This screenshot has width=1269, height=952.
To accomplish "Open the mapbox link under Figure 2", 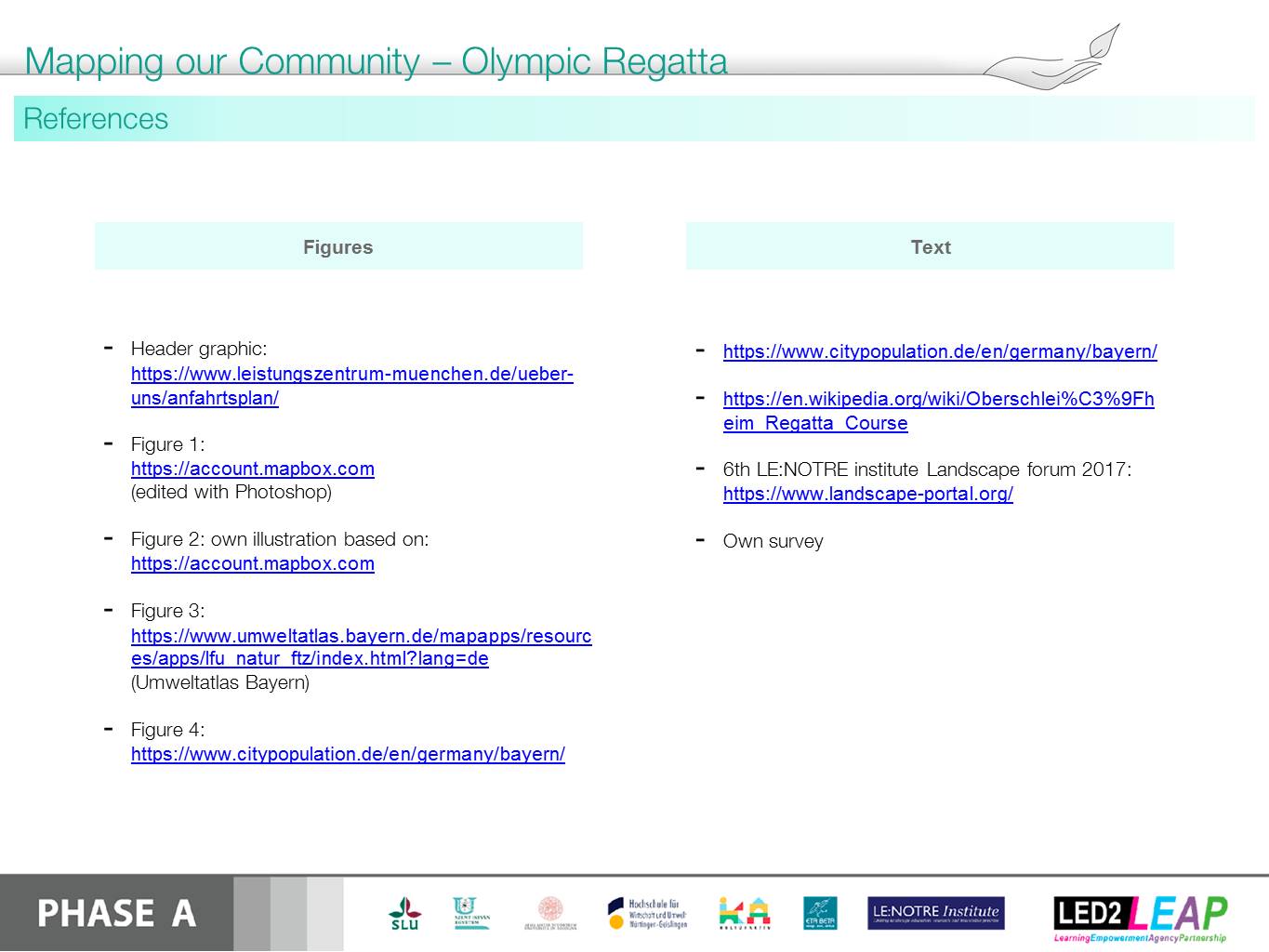I will (253, 563).
